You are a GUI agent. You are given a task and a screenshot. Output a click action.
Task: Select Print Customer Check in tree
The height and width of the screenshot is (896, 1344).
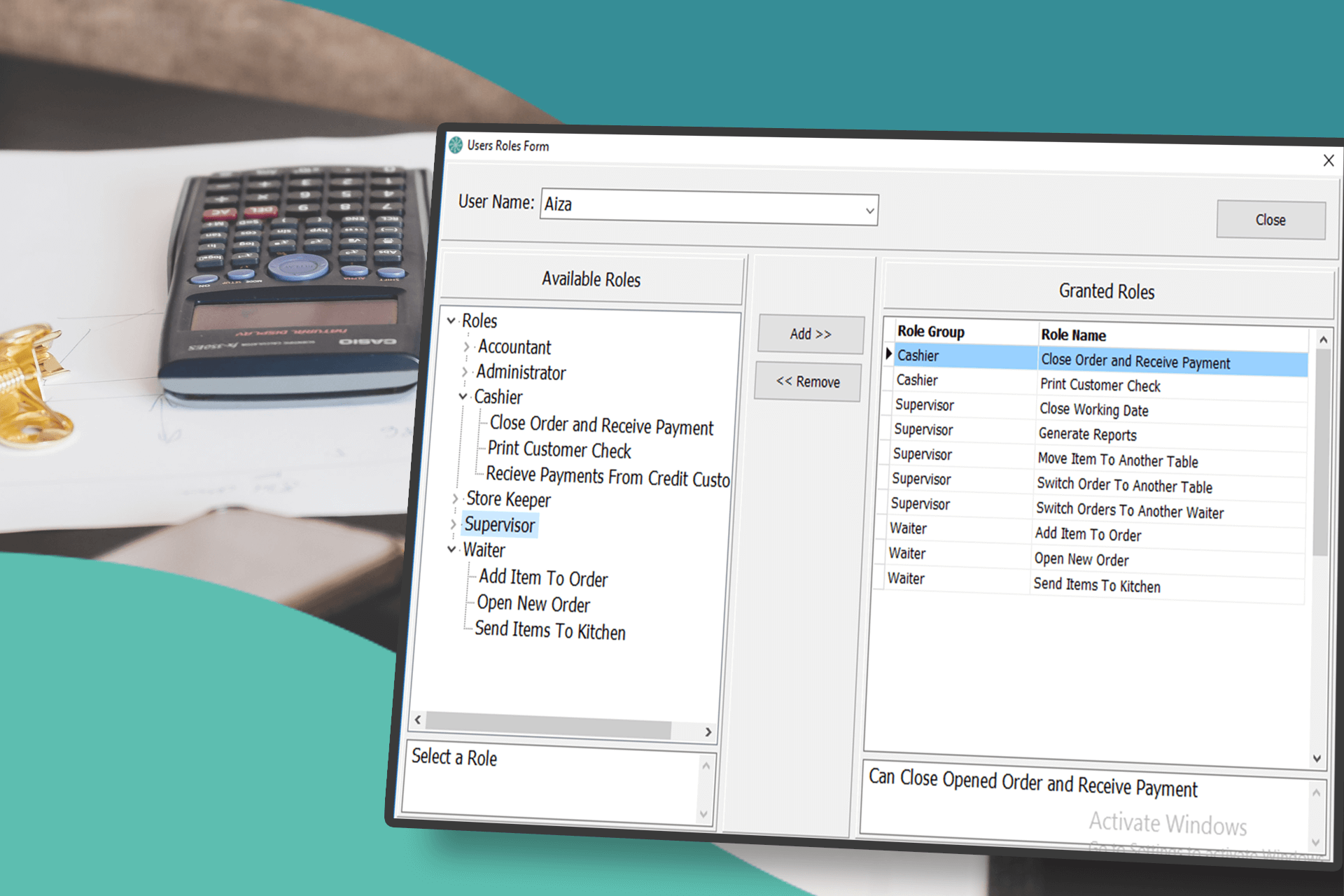click(559, 450)
